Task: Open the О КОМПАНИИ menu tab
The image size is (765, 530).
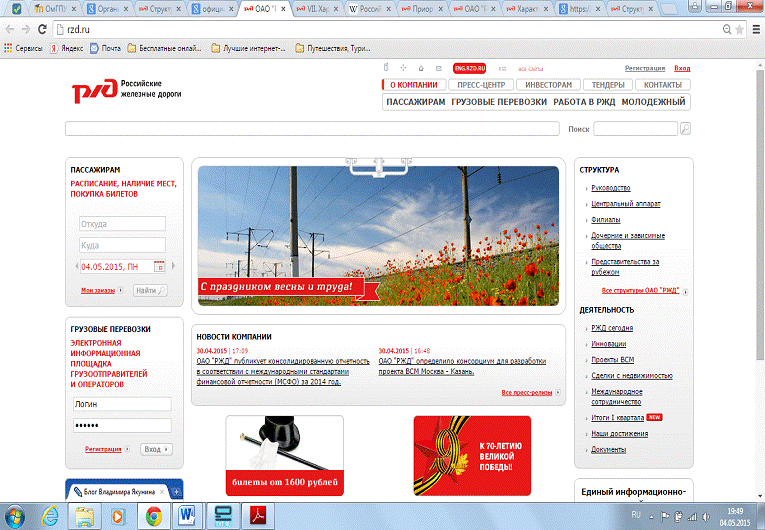Action: click(x=413, y=85)
